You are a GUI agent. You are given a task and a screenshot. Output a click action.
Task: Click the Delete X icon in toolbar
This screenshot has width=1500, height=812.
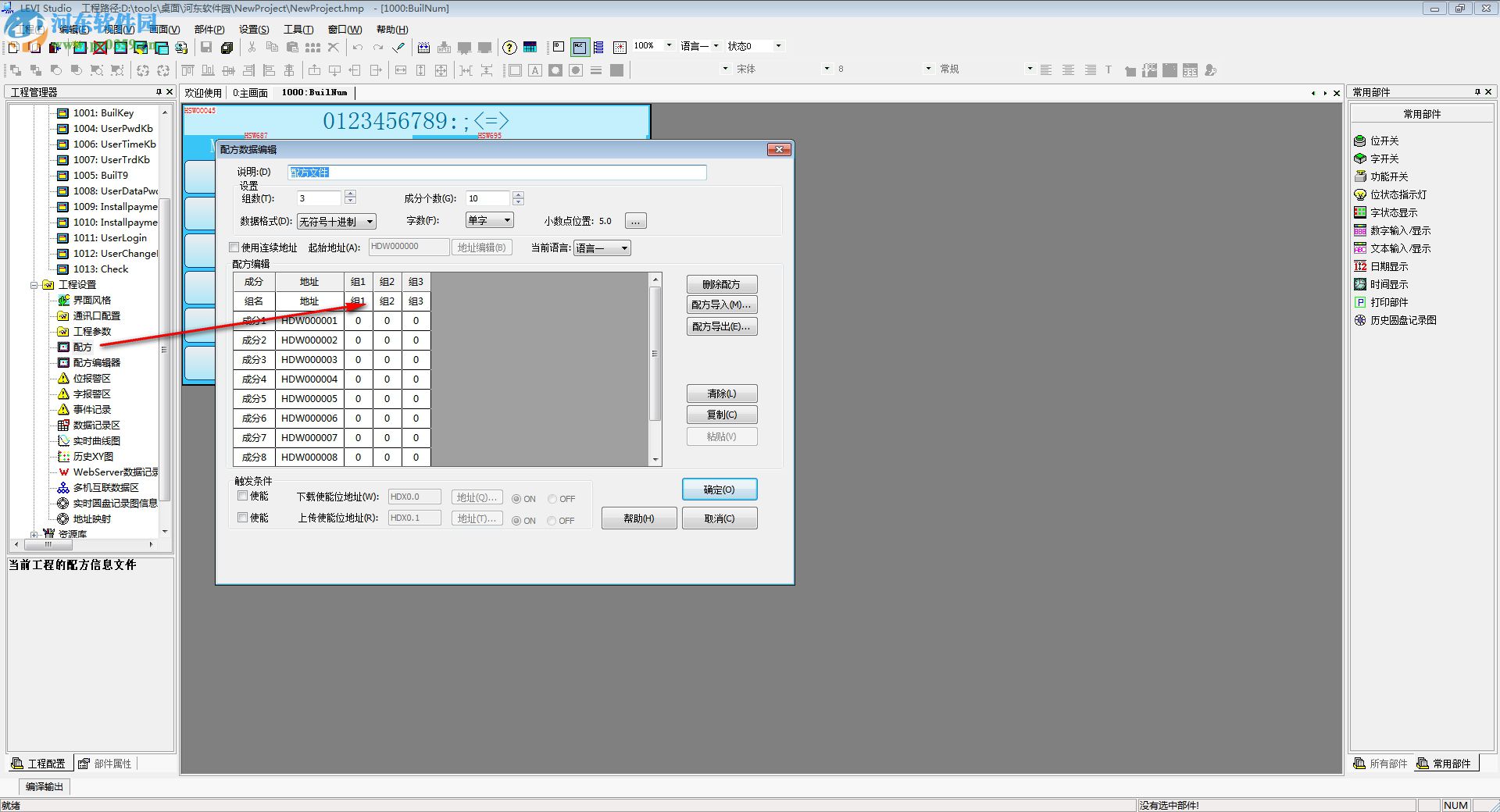(334, 47)
